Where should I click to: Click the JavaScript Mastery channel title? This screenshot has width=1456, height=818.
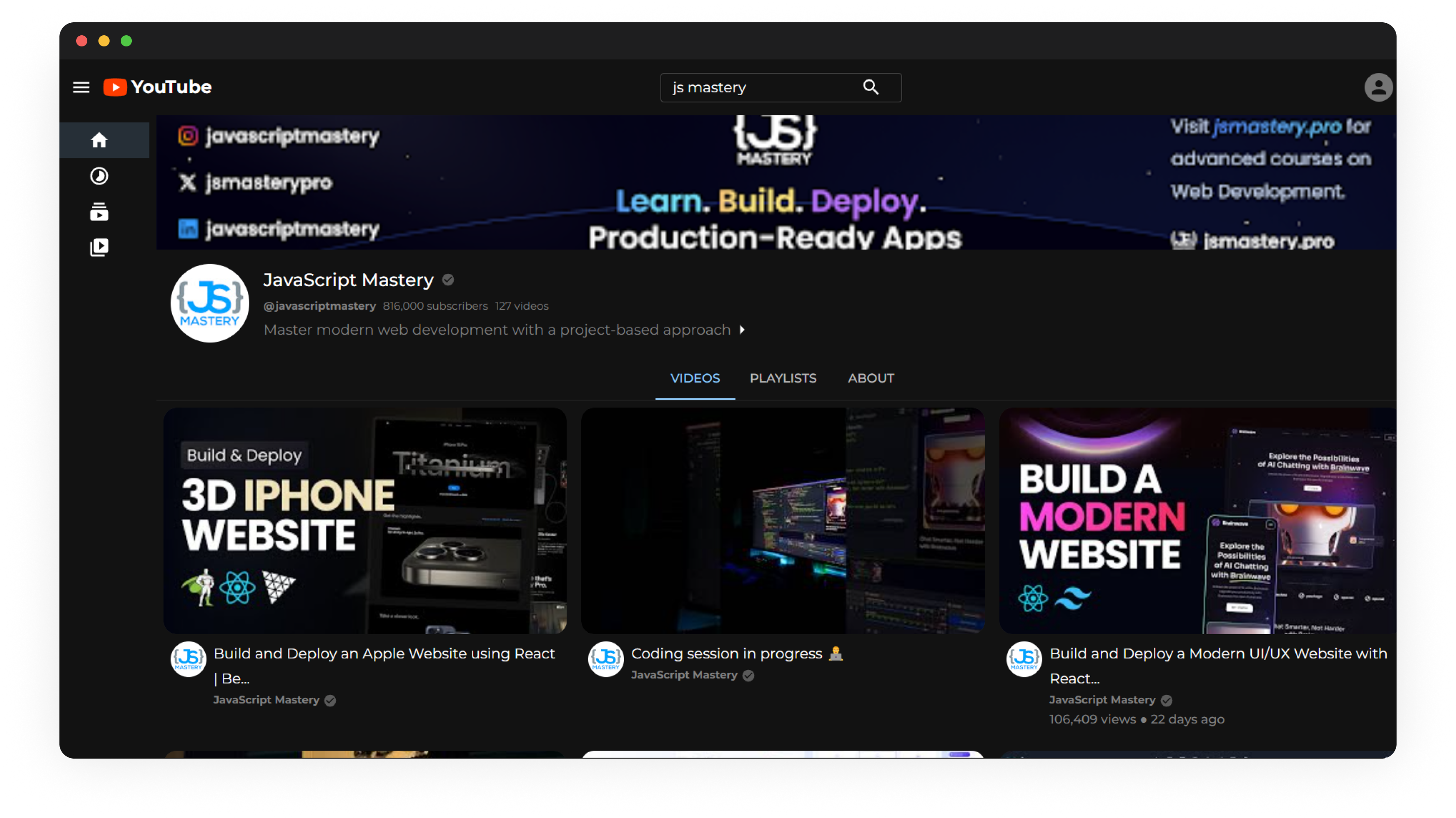tap(348, 280)
